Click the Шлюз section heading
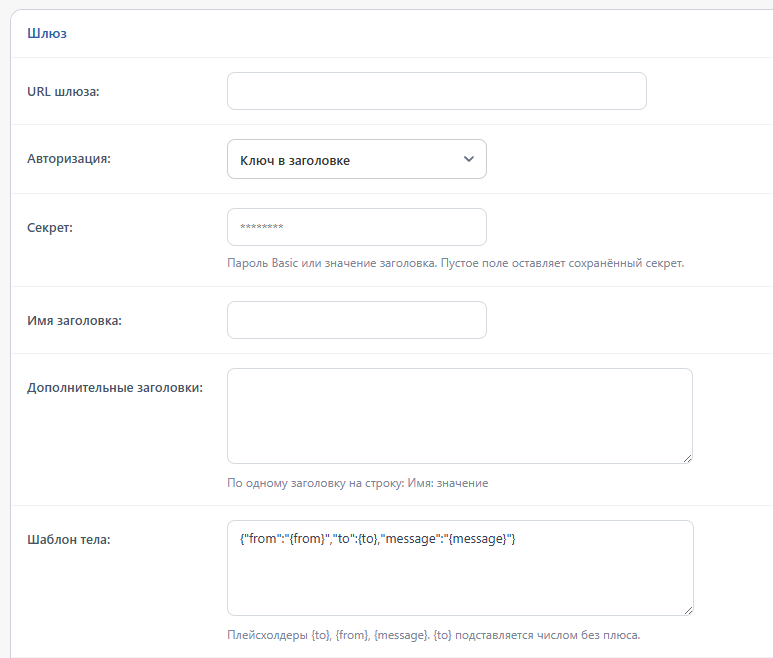The width and height of the screenshot is (773, 658). [x=47, y=34]
